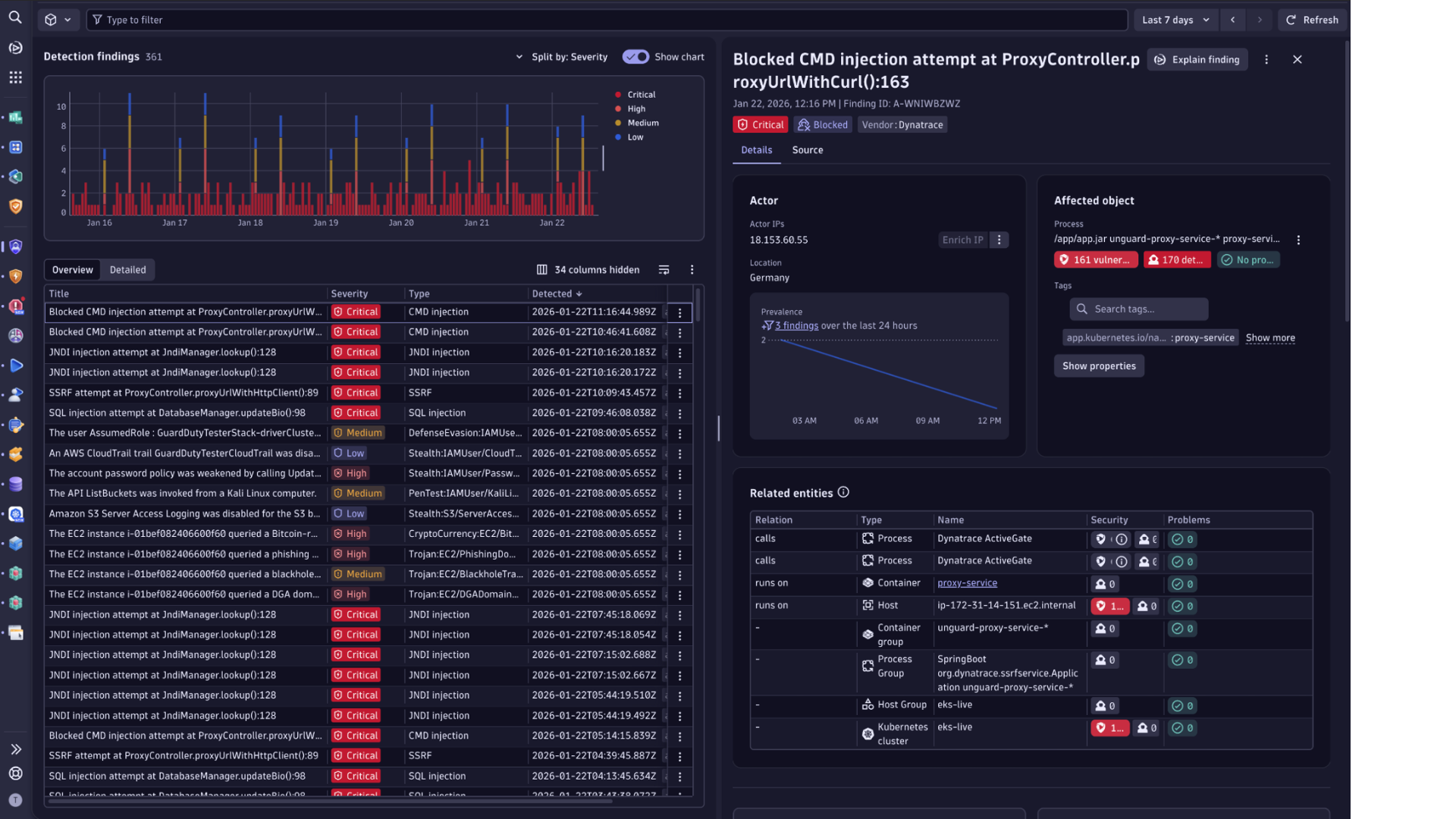Click the notebook app icon near sidebar bottom
This screenshot has width=1456, height=819.
click(x=15, y=633)
